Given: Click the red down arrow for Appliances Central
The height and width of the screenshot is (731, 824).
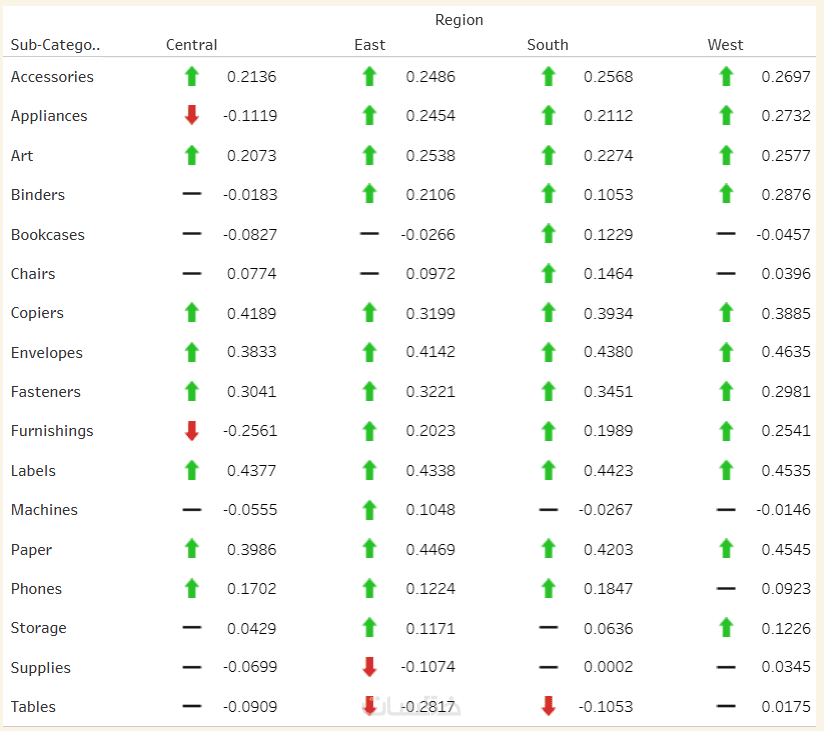Looking at the screenshot, I should point(192,116).
